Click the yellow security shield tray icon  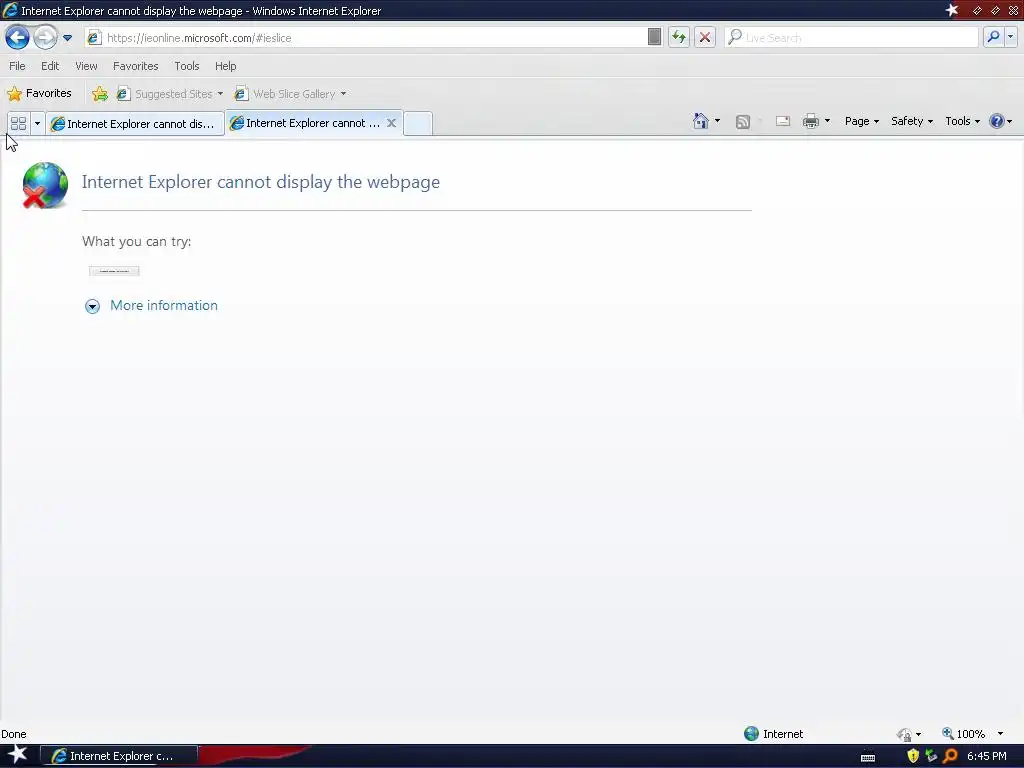click(913, 756)
